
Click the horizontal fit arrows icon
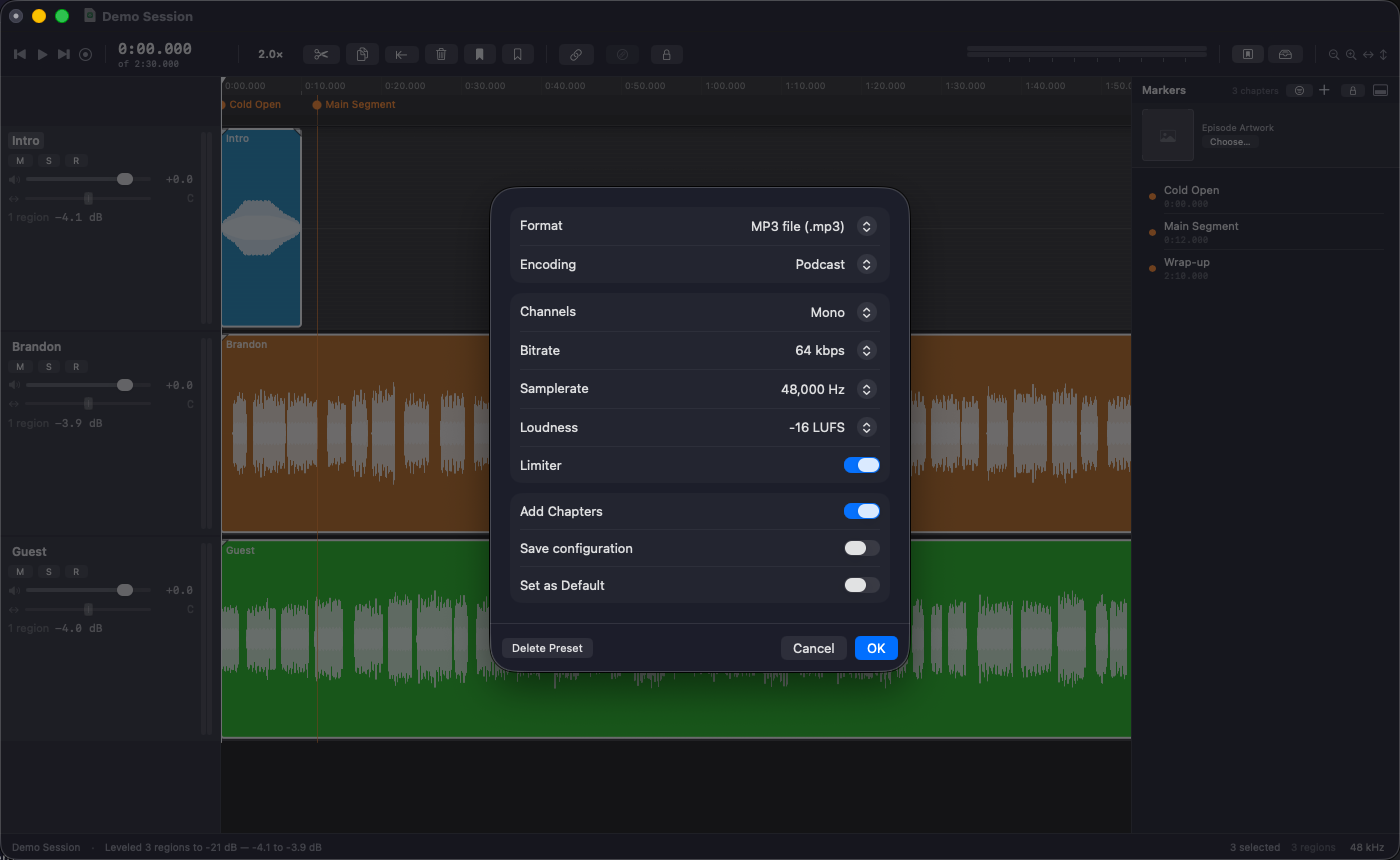[1368, 55]
